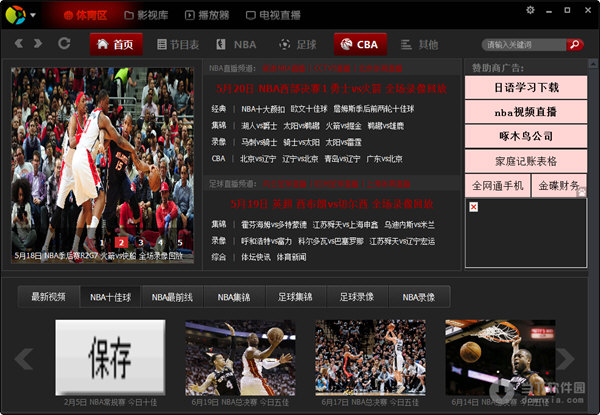Open the 其他 other section

click(x=419, y=45)
